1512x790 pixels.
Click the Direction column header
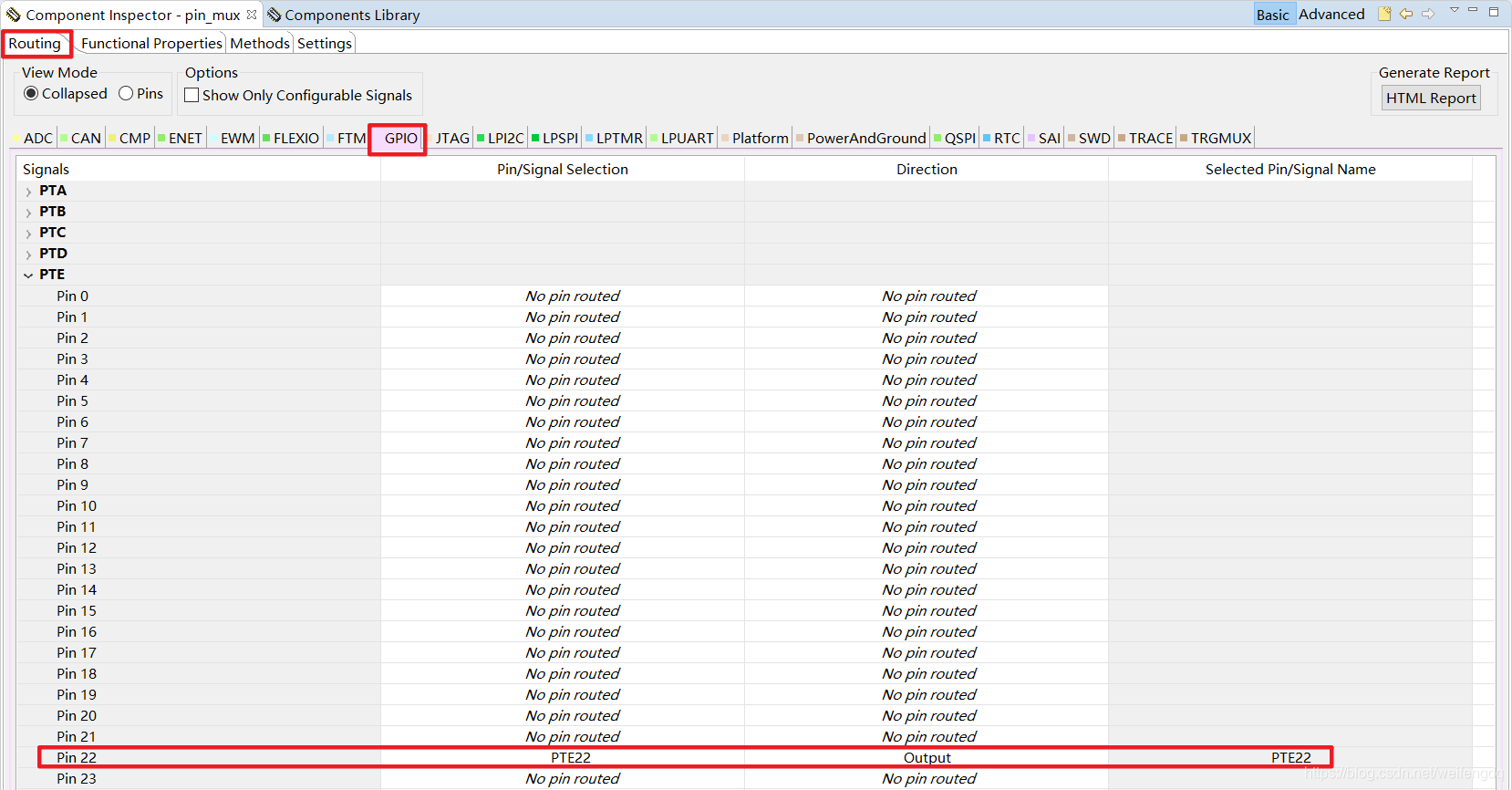927,169
